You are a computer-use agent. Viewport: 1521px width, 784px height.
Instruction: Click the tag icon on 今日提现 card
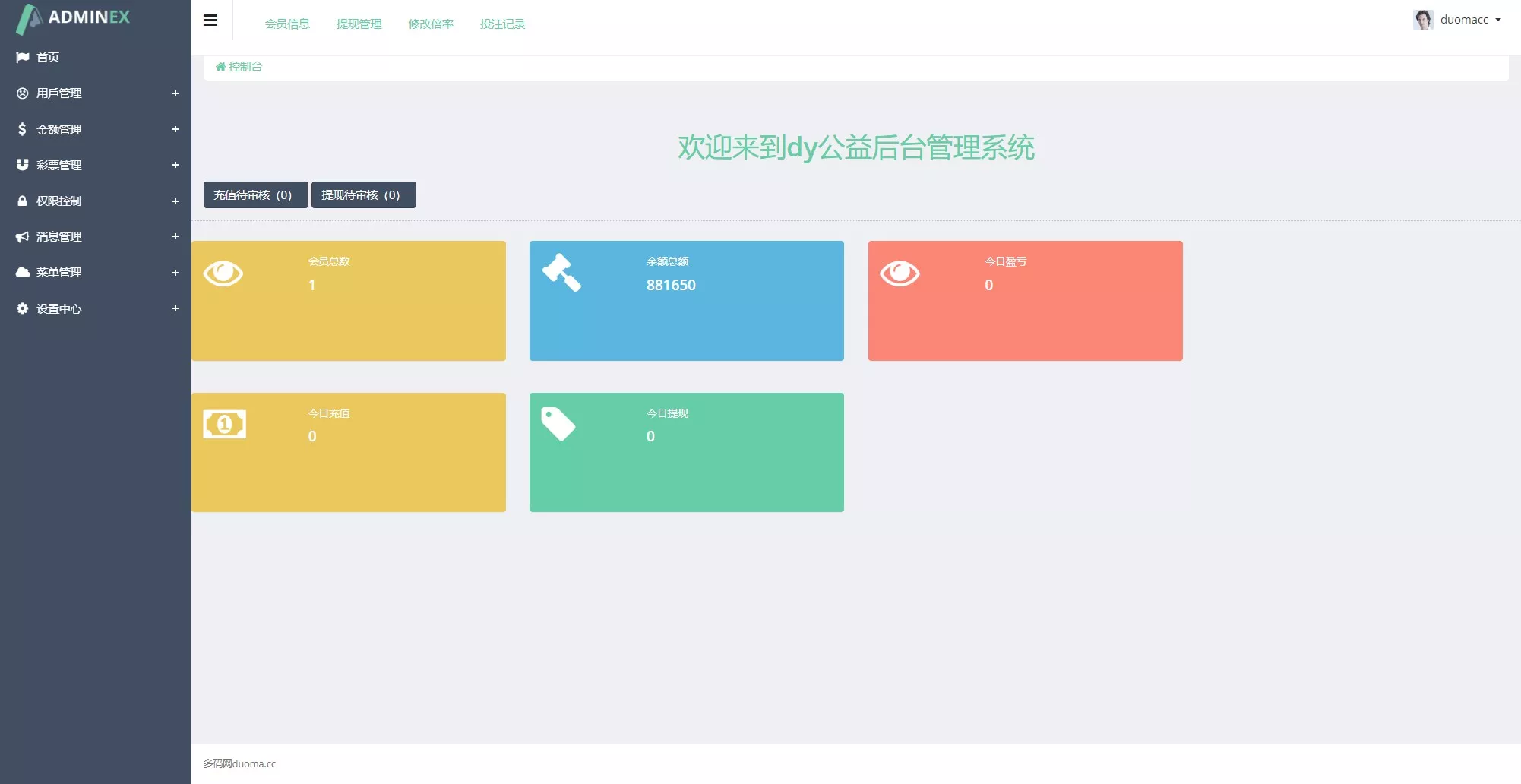click(558, 424)
